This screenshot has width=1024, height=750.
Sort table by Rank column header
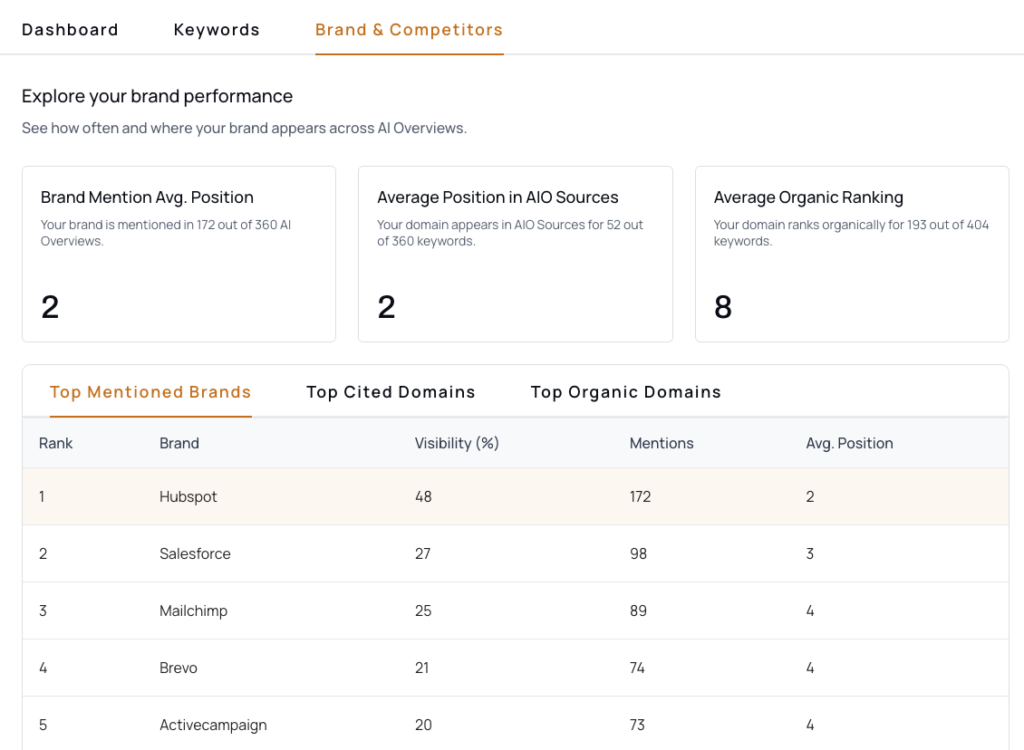pos(56,443)
